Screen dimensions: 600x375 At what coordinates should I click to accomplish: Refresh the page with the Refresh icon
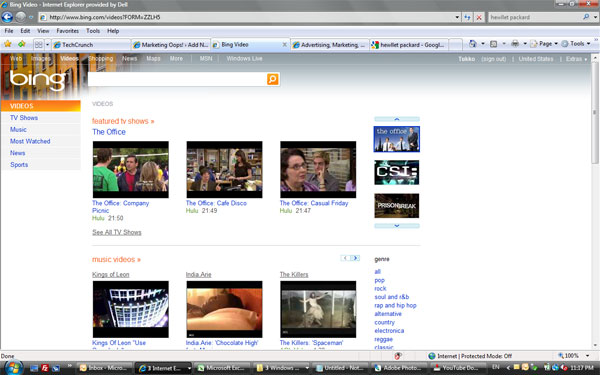468,17
